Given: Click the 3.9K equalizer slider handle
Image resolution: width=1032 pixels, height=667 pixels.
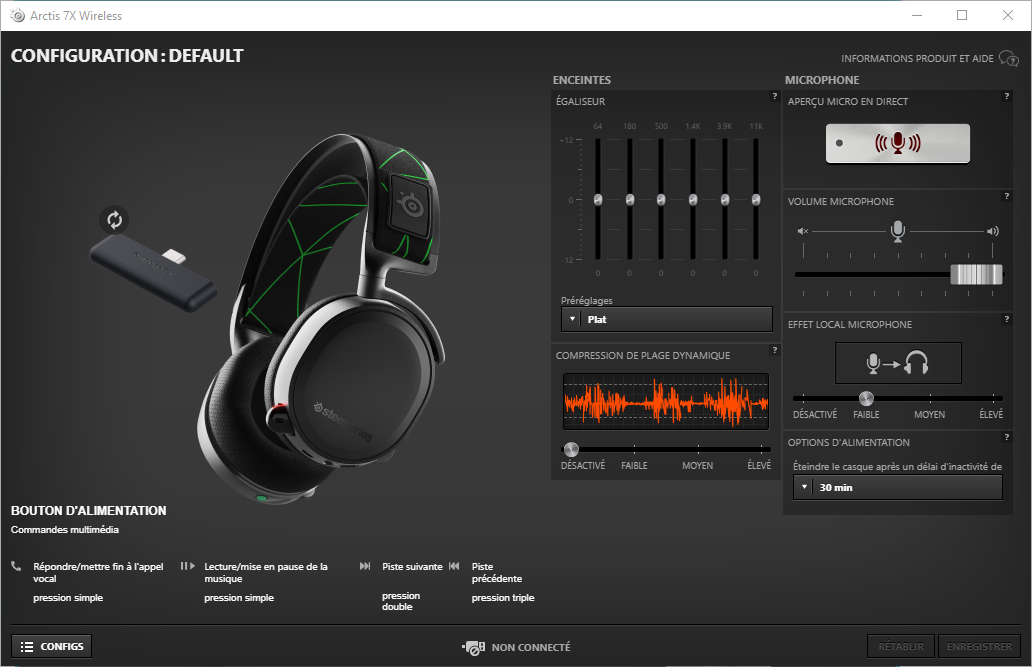Looking at the screenshot, I should [x=725, y=199].
